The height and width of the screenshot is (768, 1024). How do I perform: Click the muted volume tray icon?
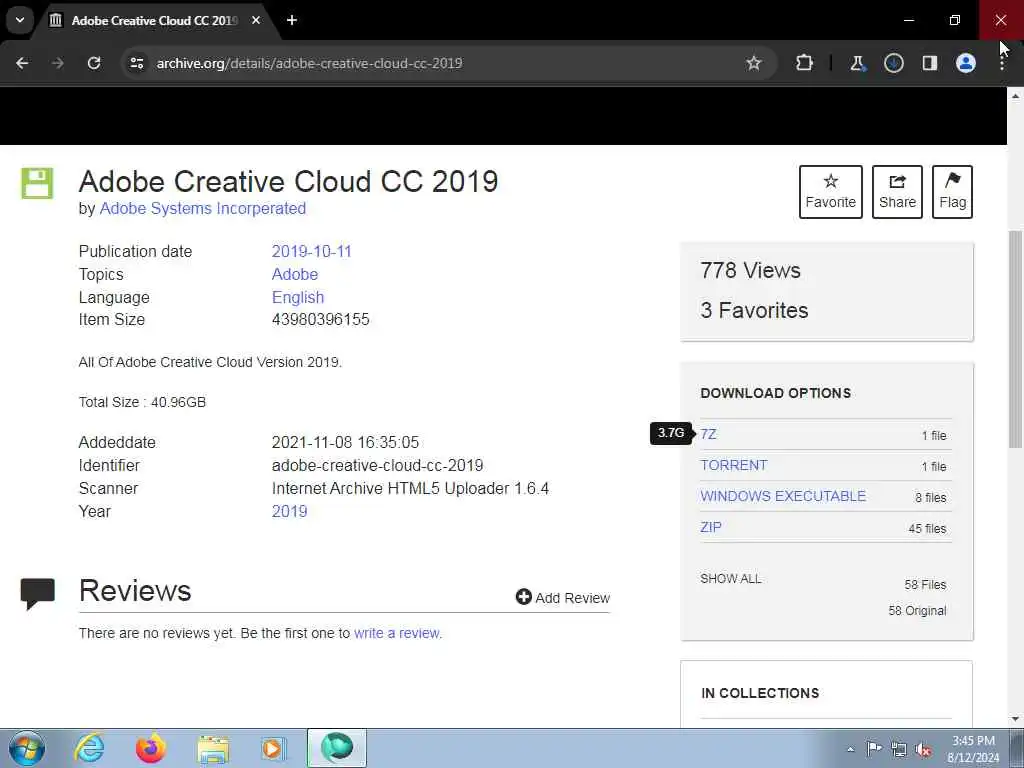pos(923,749)
